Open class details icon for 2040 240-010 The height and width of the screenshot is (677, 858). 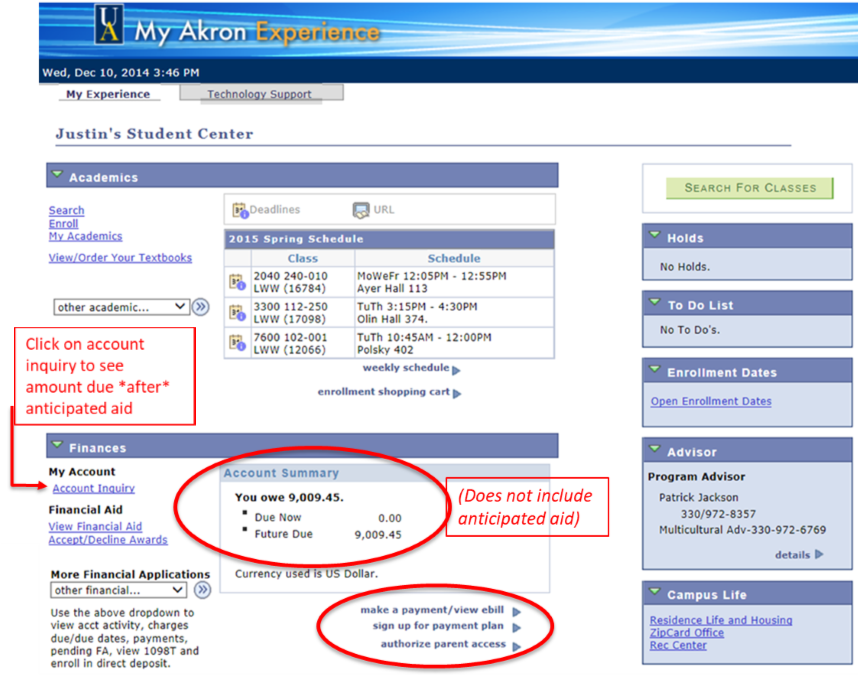(x=237, y=282)
